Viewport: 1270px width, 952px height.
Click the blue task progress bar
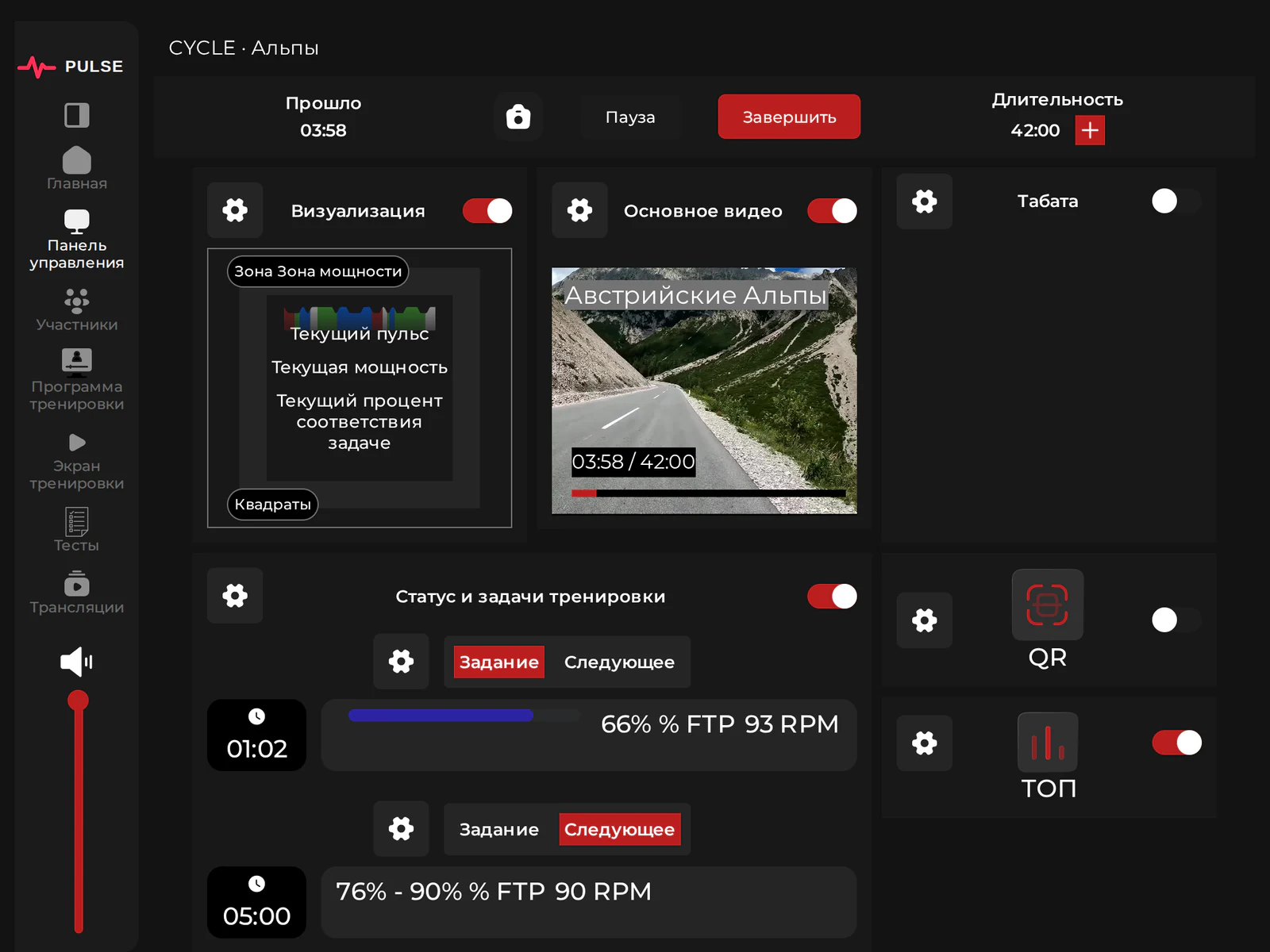(441, 716)
